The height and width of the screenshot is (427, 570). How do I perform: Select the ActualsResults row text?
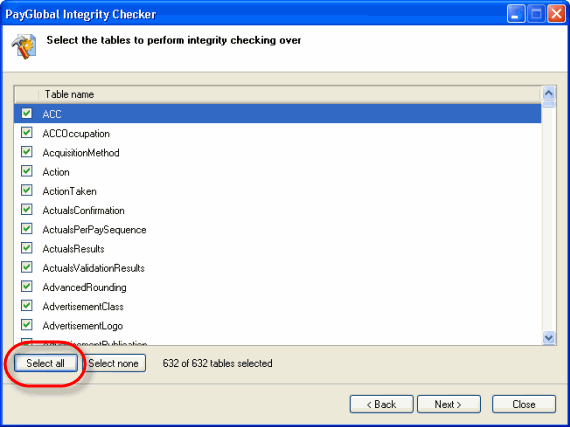(73, 249)
